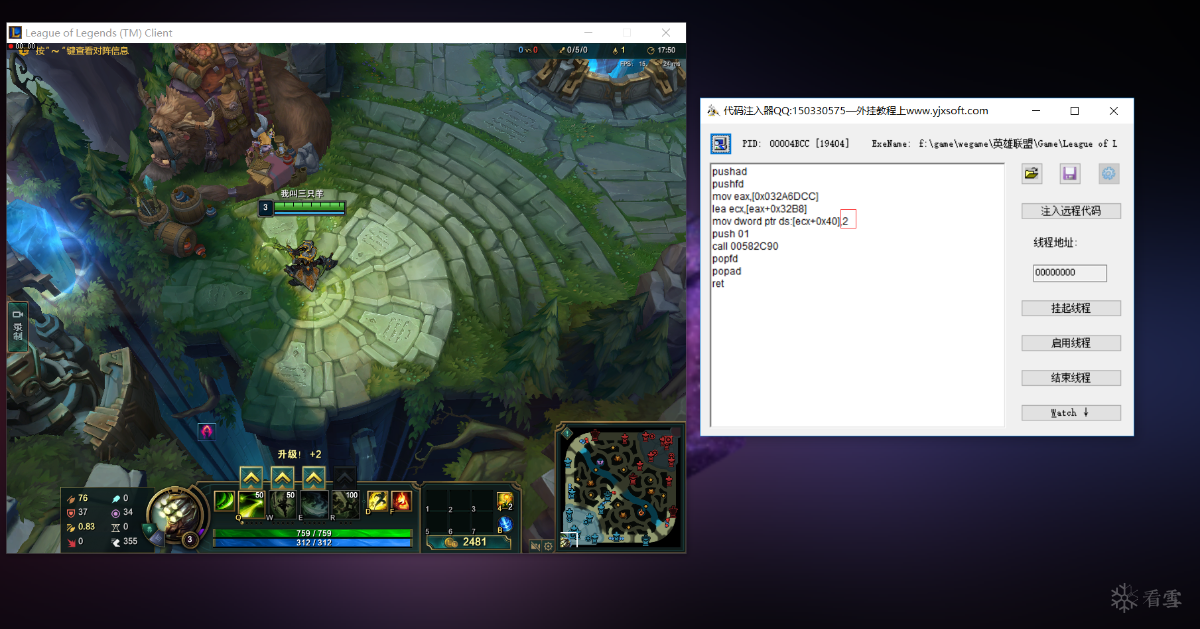Click the 挂起线程 button
The height and width of the screenshot is (629, 1200).
click(x=1071, y=308)
